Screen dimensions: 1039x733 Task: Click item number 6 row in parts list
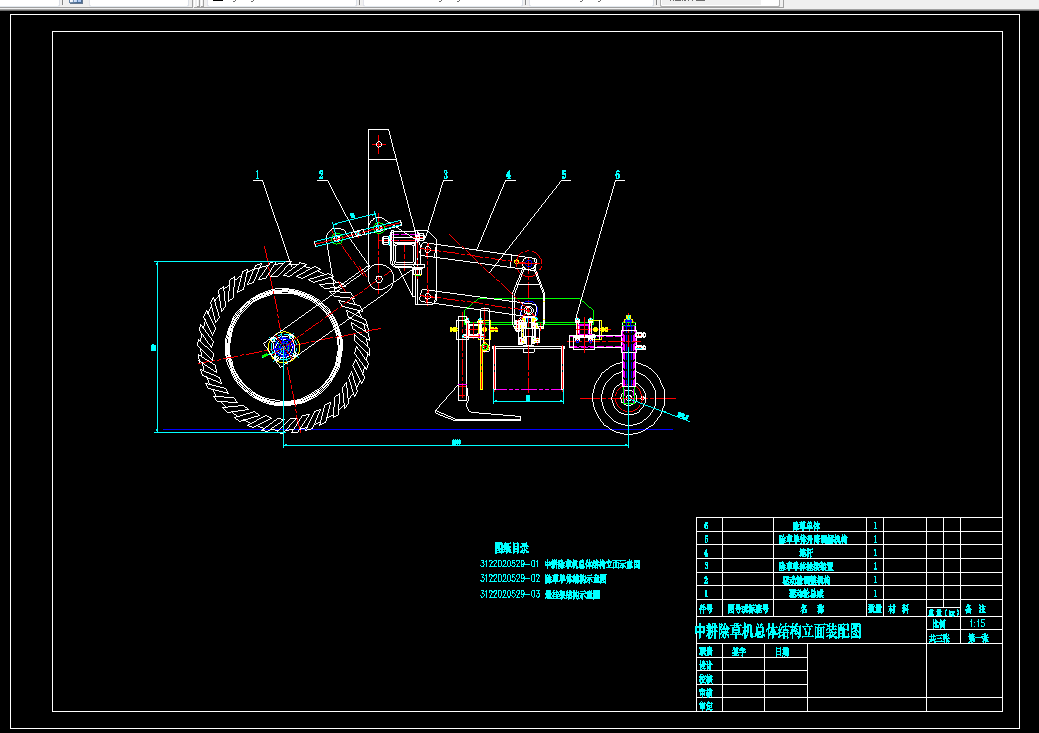(708, 525)
